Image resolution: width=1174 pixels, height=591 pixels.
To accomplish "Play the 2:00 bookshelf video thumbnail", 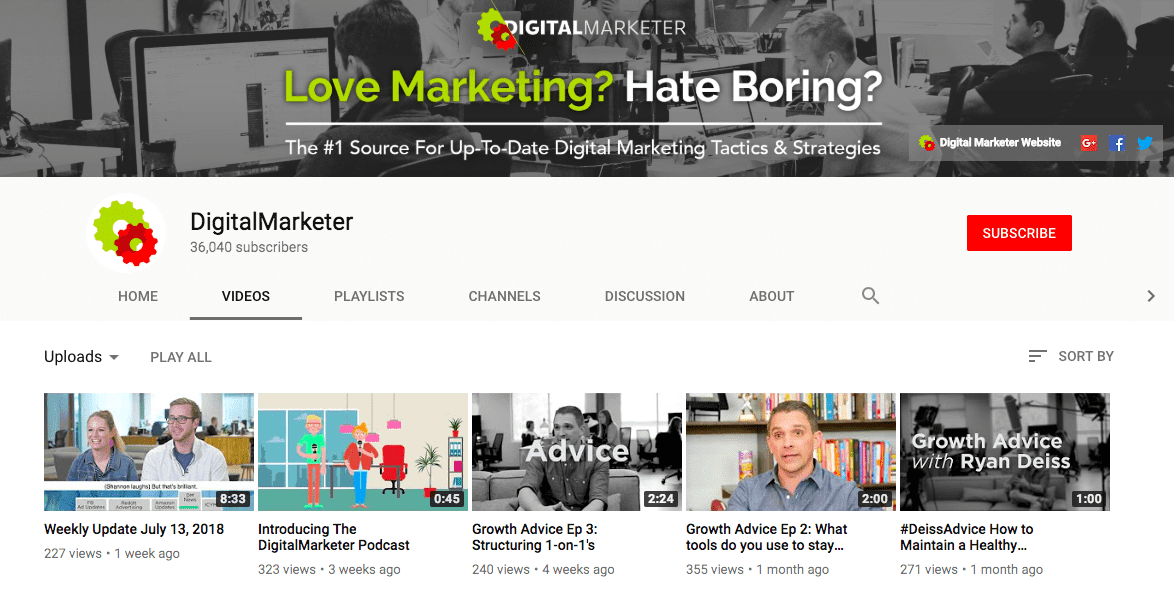I will tap(791, 452).
